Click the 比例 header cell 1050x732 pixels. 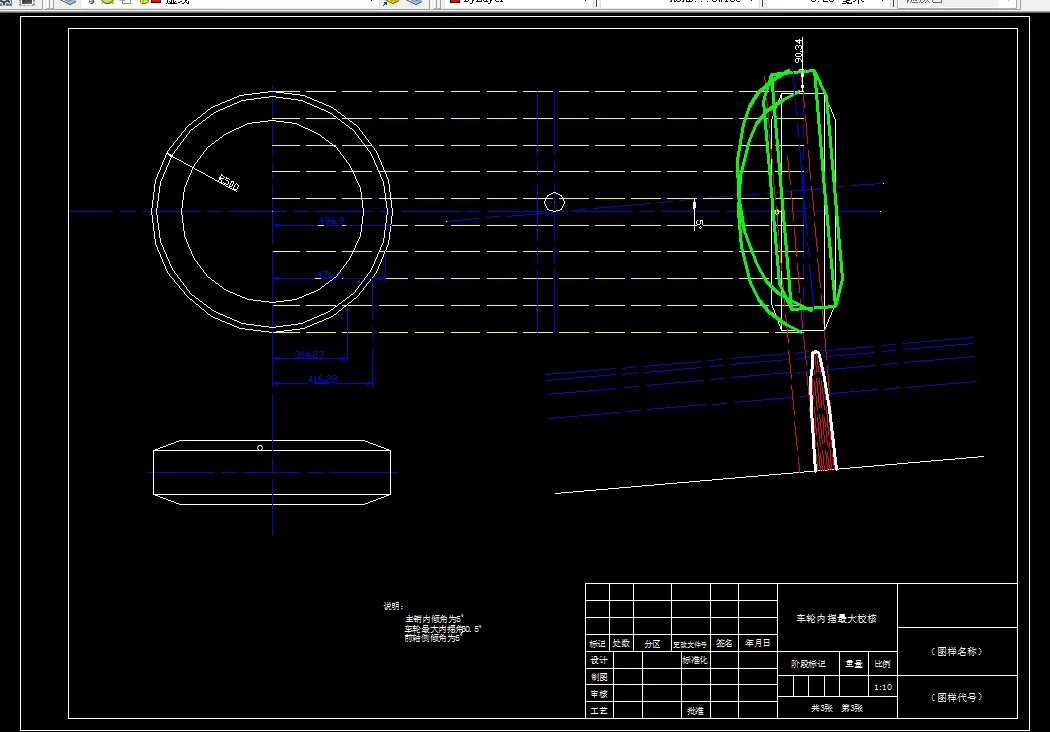[883, 664]
